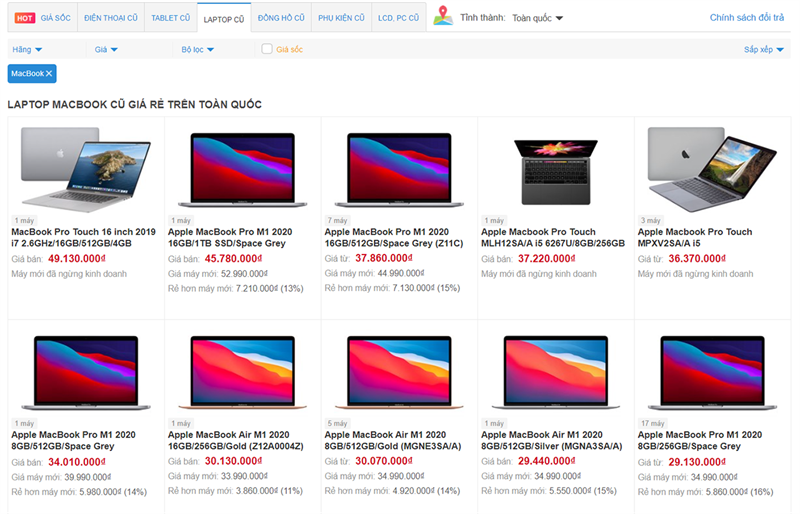Expand the Giá filter dropdown
800x514 pixels.
pos(106,50)
